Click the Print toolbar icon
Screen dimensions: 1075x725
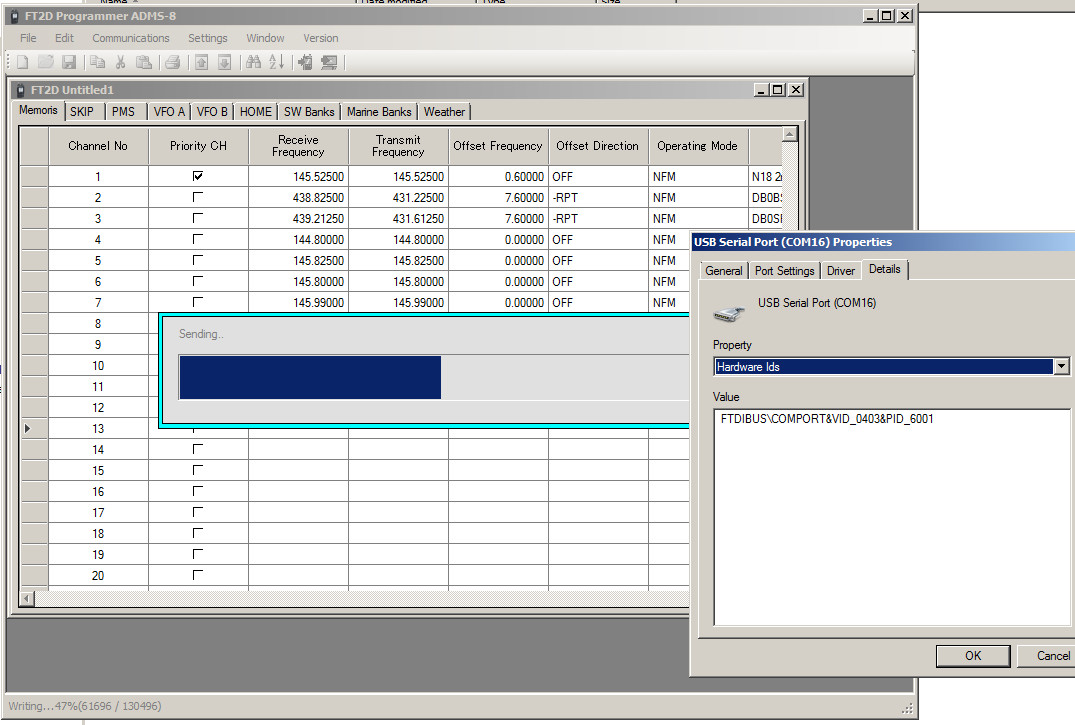coord(173,62)
